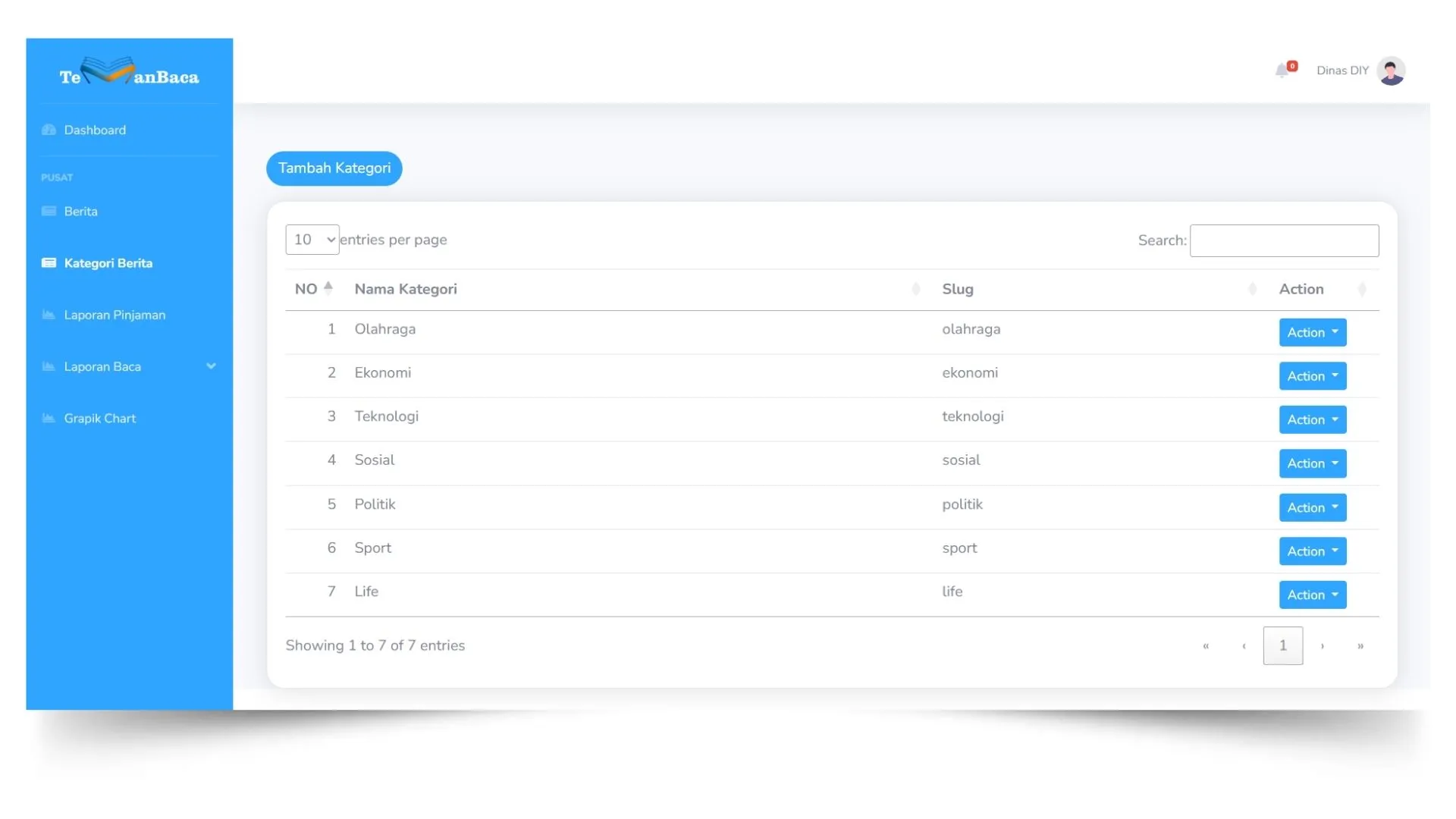The image size is (1456, 819).
Task: Click pagination page 1 button
Action: tap(1282, 645)
